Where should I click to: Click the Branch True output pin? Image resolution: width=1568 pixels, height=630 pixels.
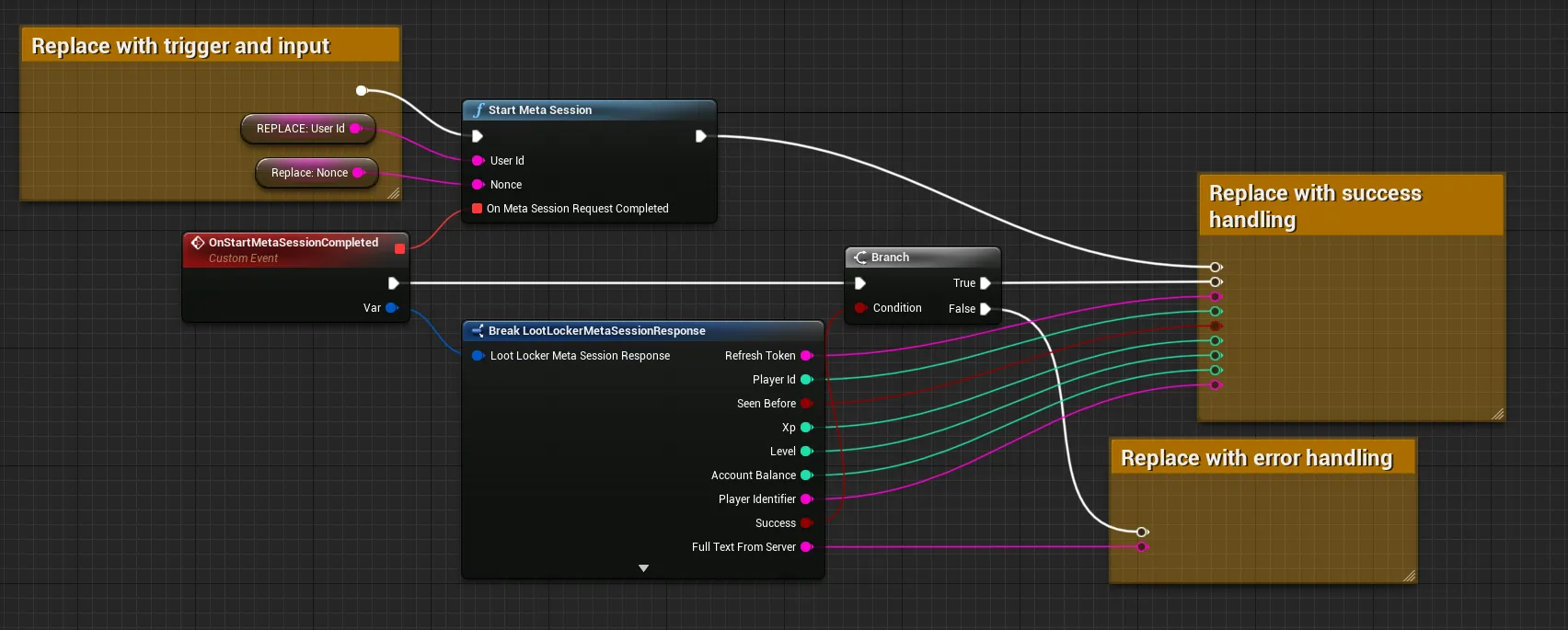(x=986, y=283)
